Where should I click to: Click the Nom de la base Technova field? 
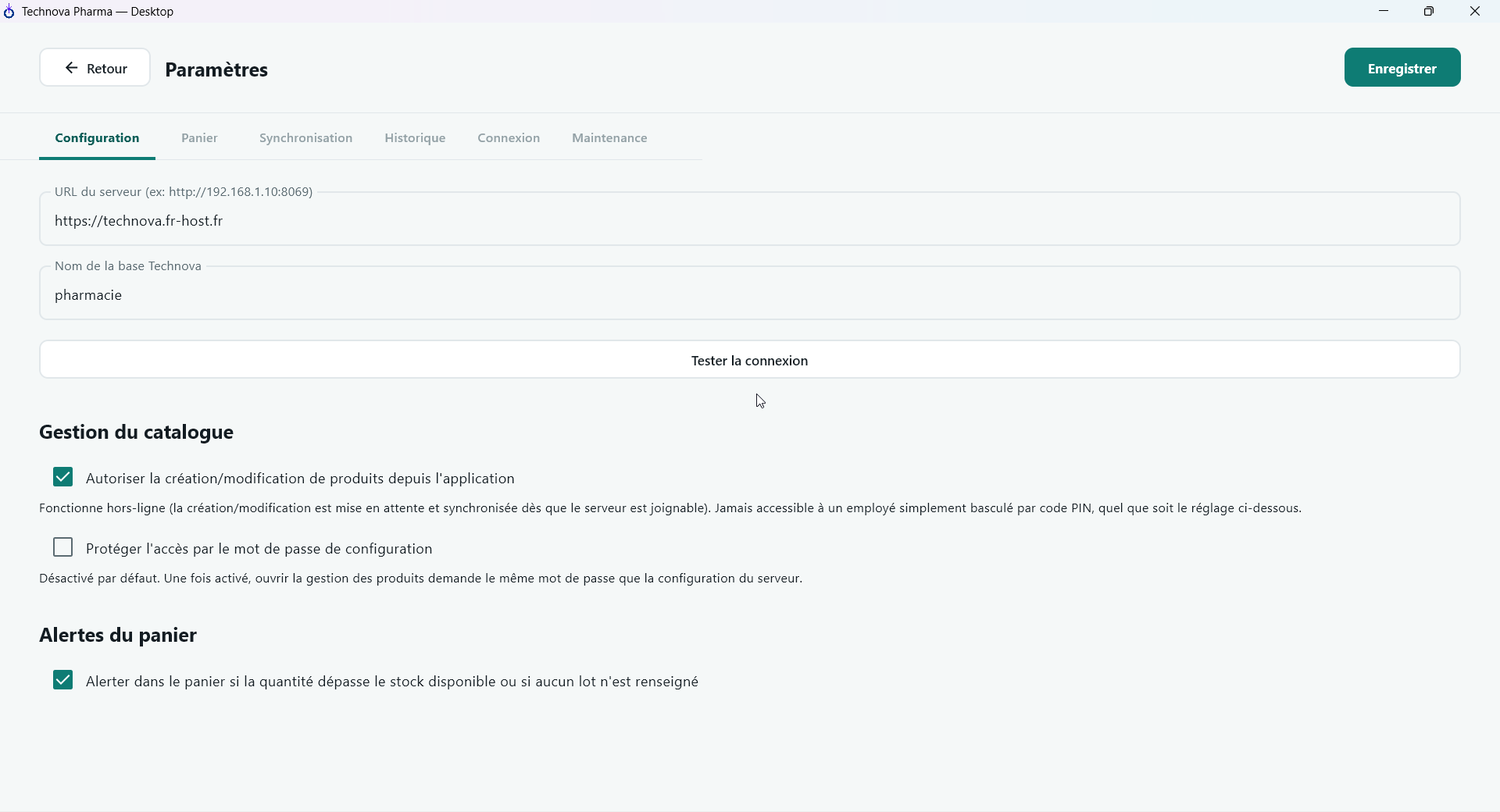click(750, 294)
